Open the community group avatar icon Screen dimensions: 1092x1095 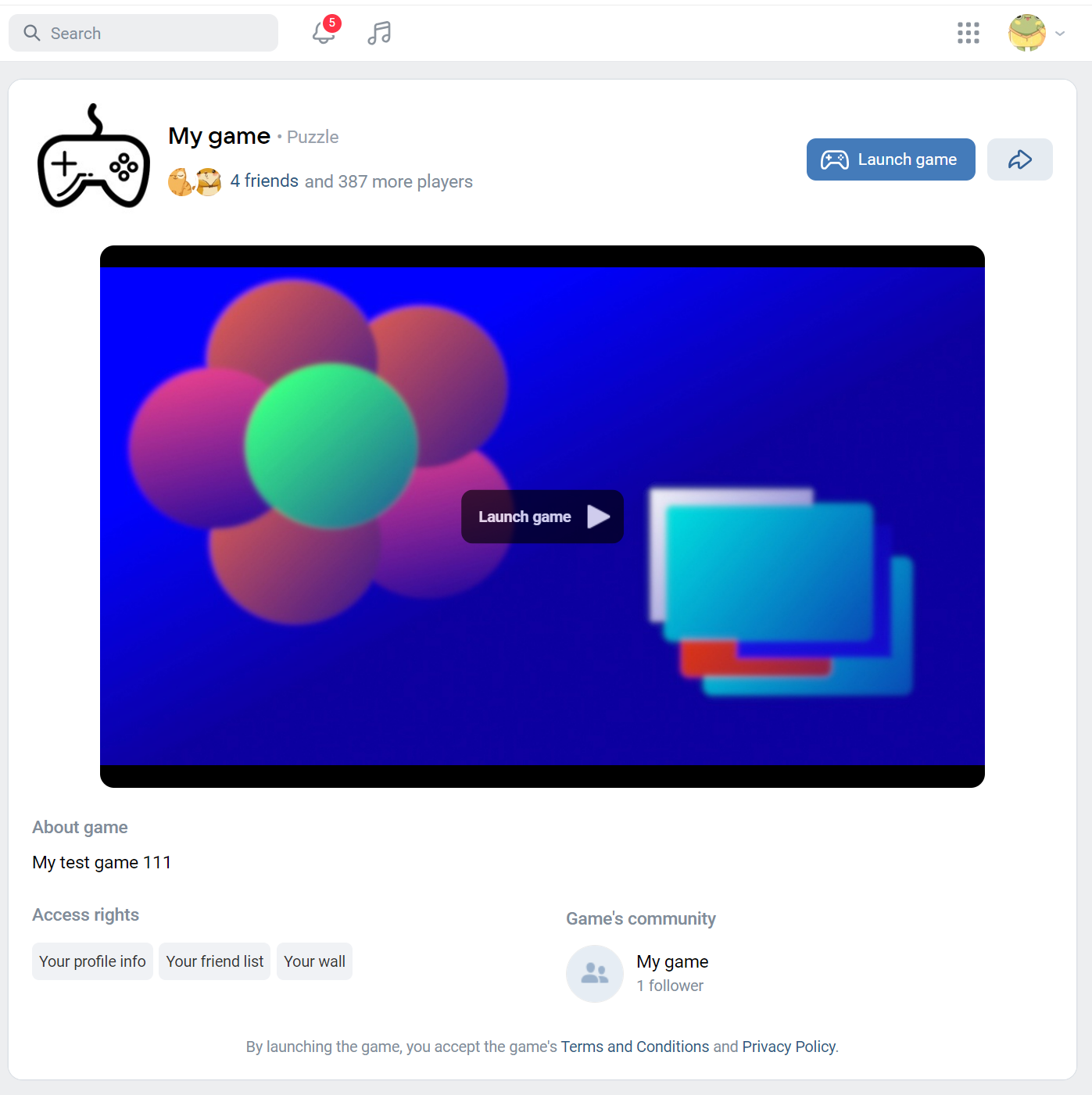click(x=595, y=974)
